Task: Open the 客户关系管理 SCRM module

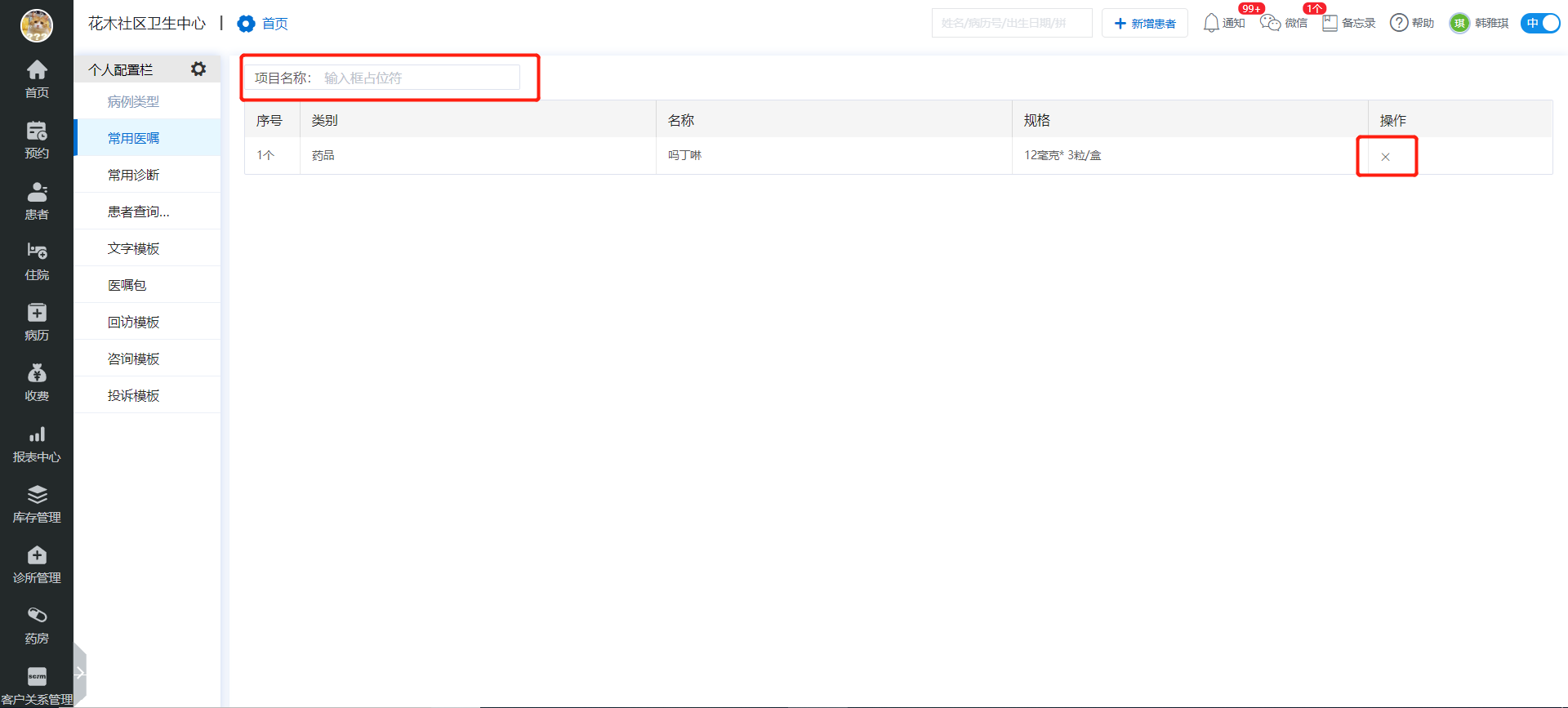Action: [37, 687]
